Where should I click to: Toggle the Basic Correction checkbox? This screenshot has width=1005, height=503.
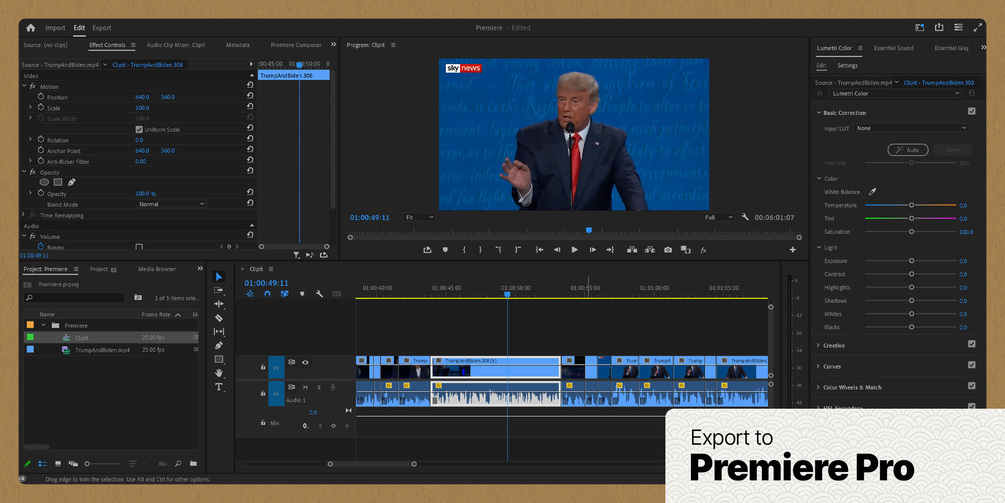click(x=972, y=111)
